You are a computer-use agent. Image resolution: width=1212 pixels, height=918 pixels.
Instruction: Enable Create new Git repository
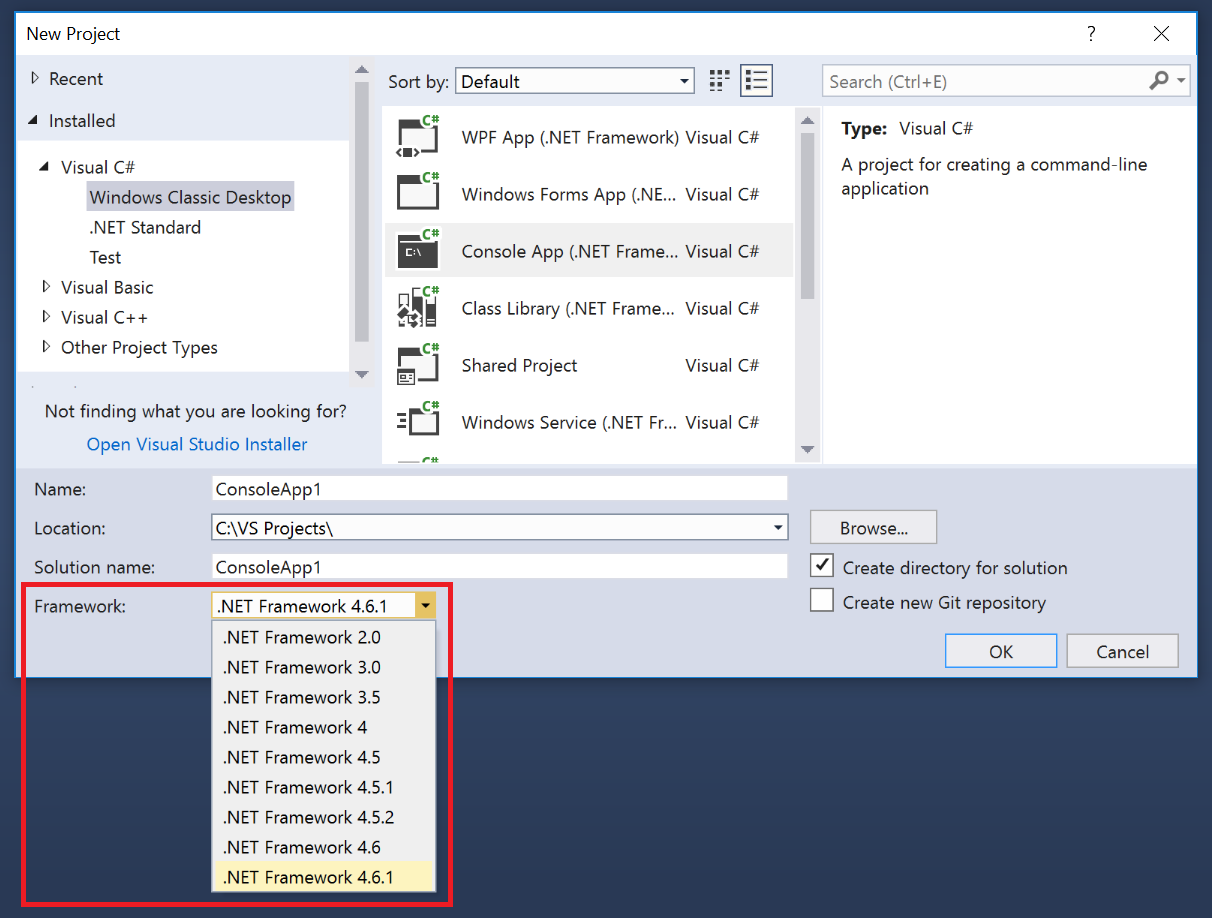point(821,600)
